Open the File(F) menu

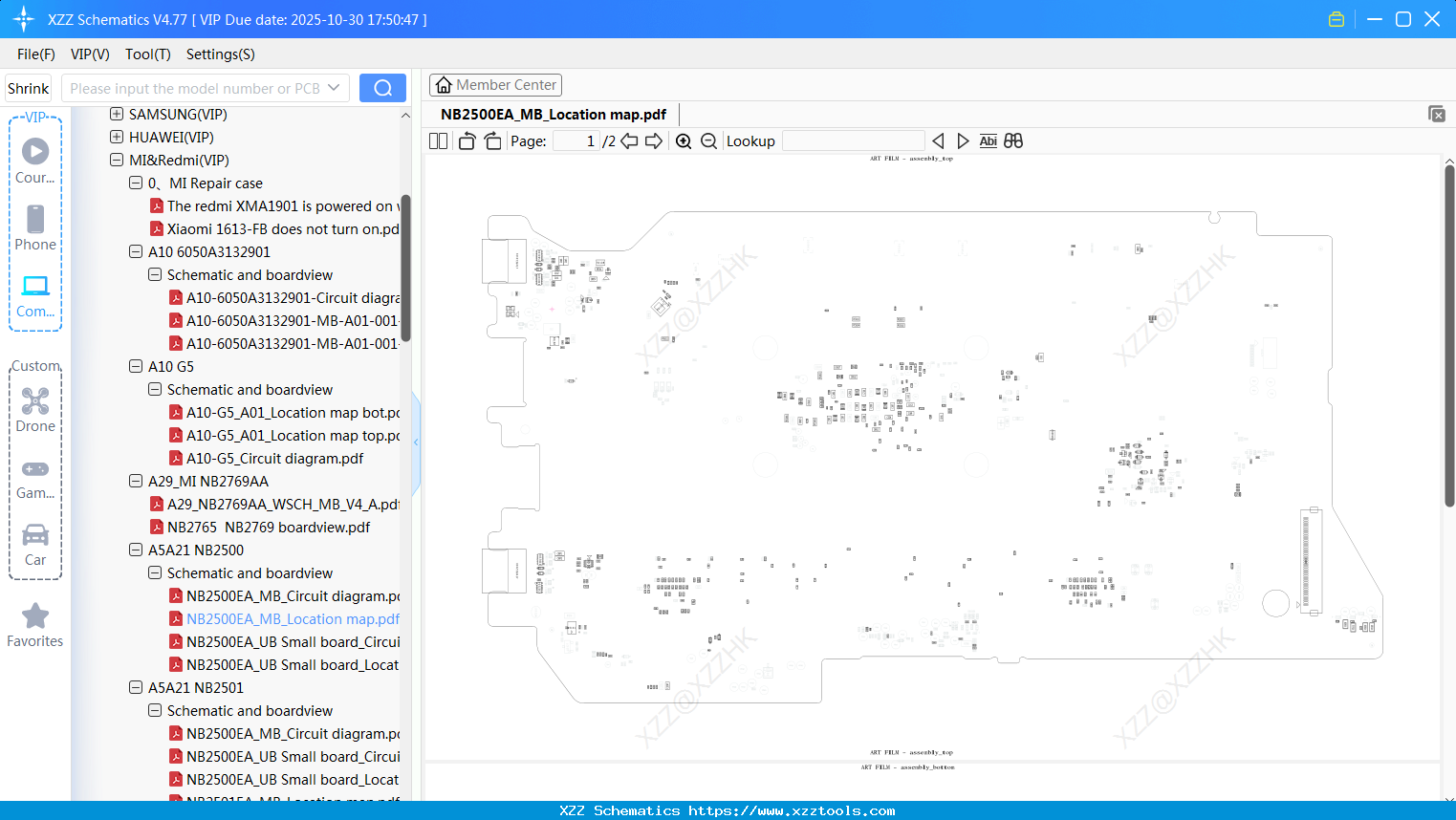click(x=36, y=54)
